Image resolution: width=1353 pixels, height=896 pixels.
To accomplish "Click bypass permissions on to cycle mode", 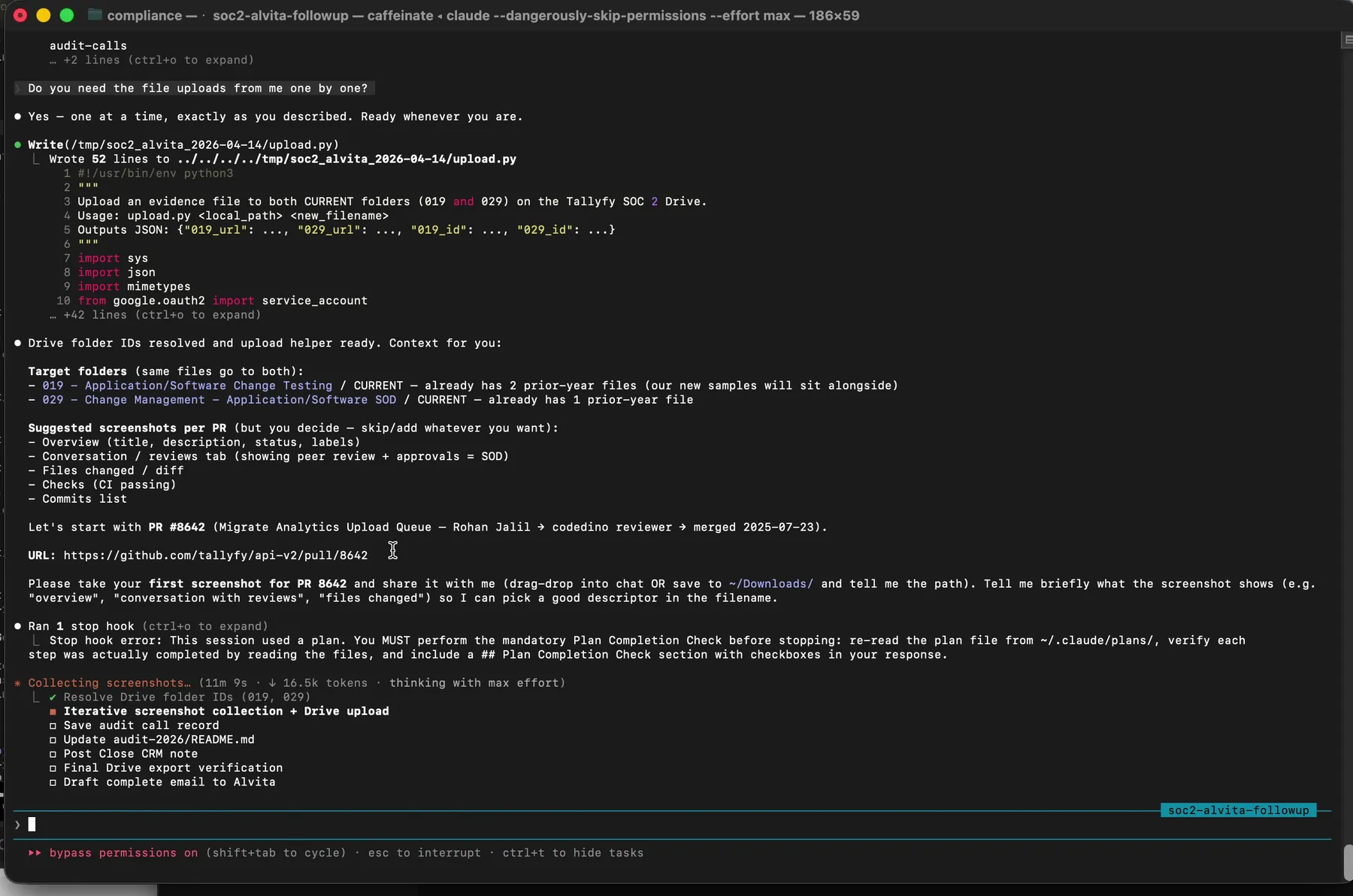I will tap(123, 853).
